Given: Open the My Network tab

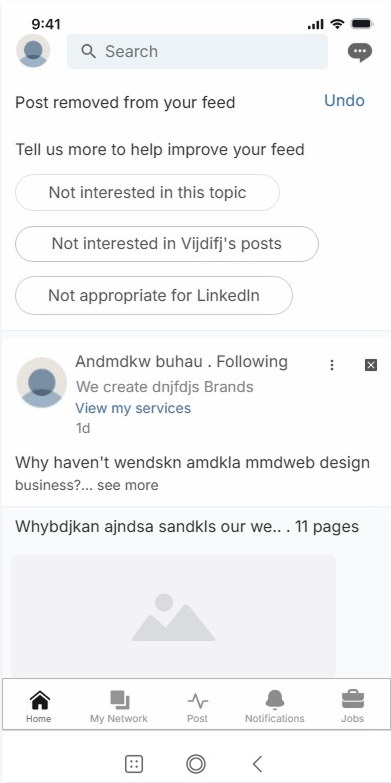Looking at the screenshot, I should tap(119, 706).
